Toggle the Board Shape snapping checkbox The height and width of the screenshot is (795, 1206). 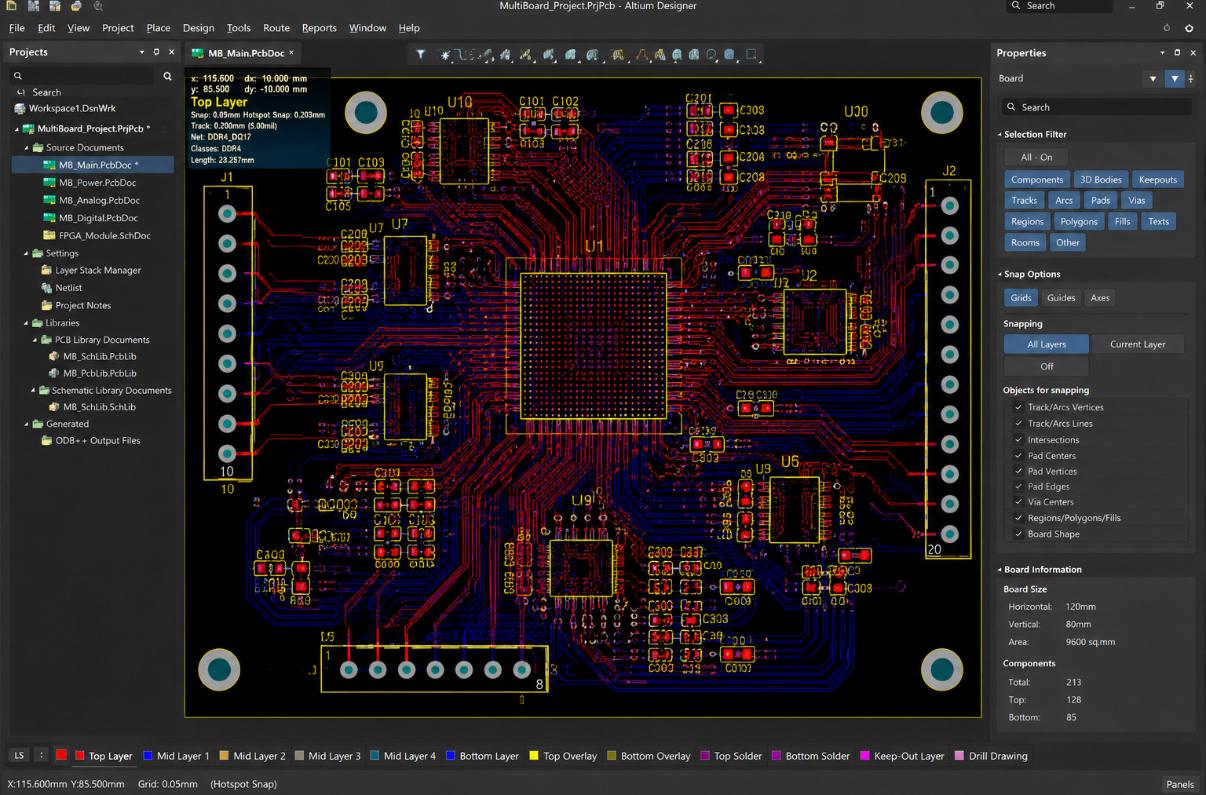coord(1018,534)
